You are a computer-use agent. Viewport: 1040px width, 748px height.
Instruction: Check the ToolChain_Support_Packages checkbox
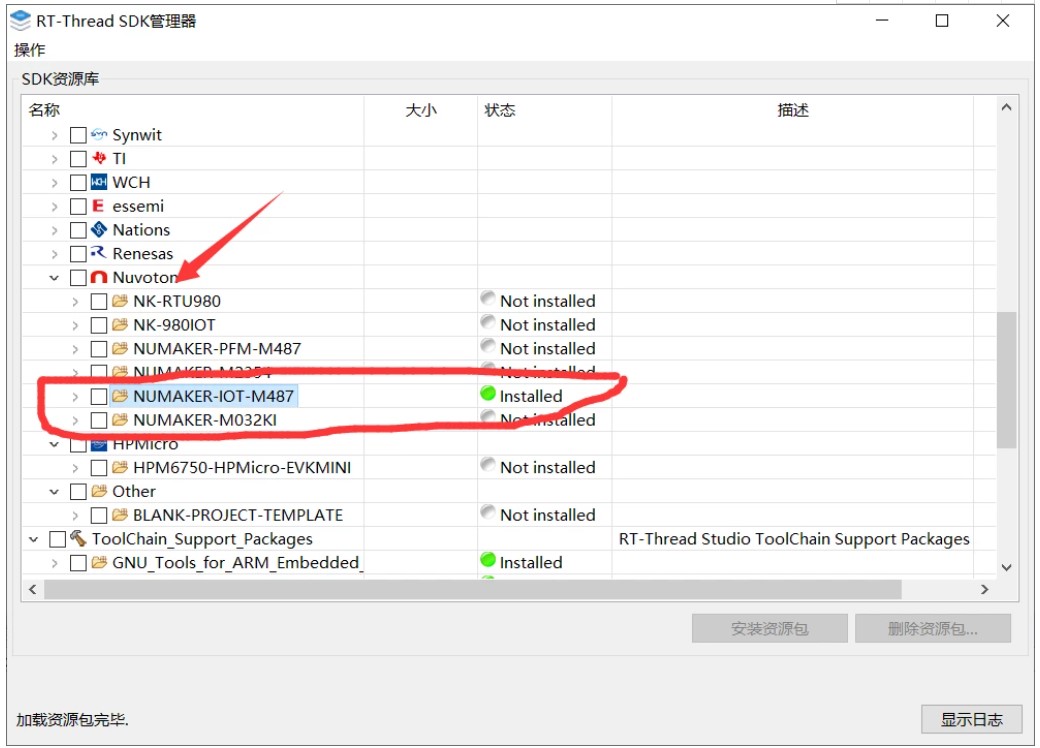pyautogui.click(x=58, y=539)
